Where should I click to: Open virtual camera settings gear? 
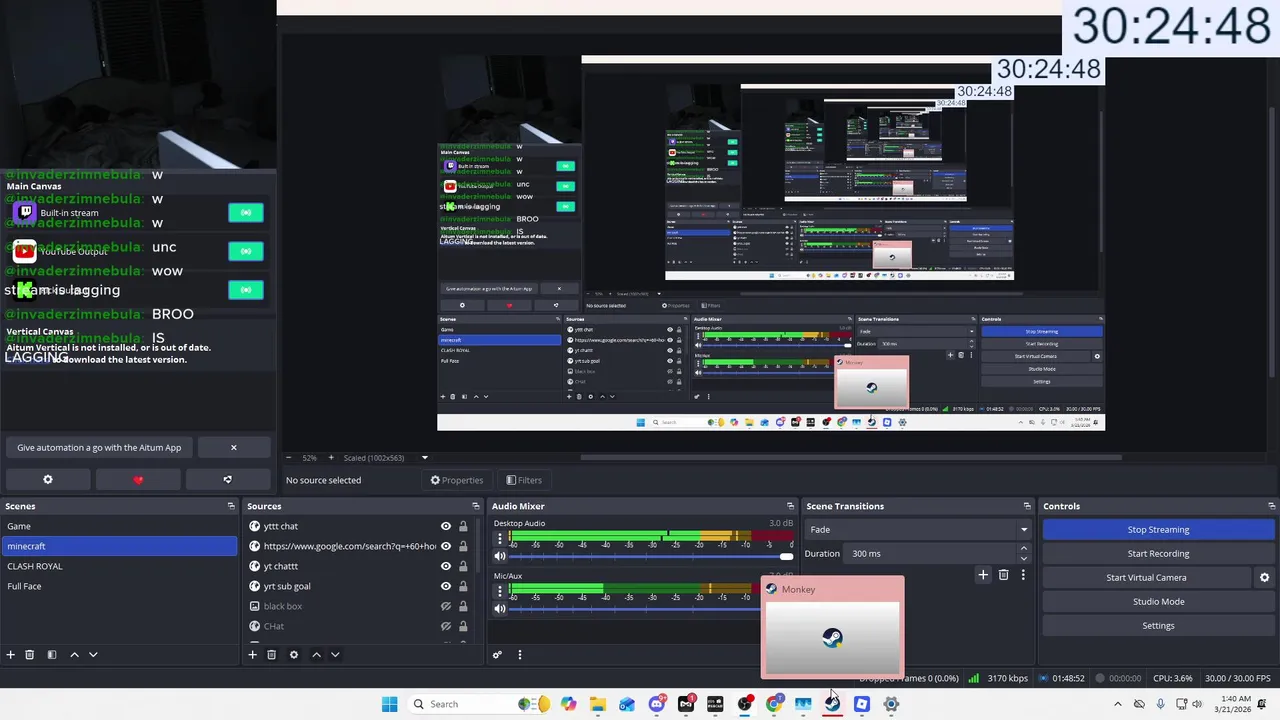pos(1264,577)
